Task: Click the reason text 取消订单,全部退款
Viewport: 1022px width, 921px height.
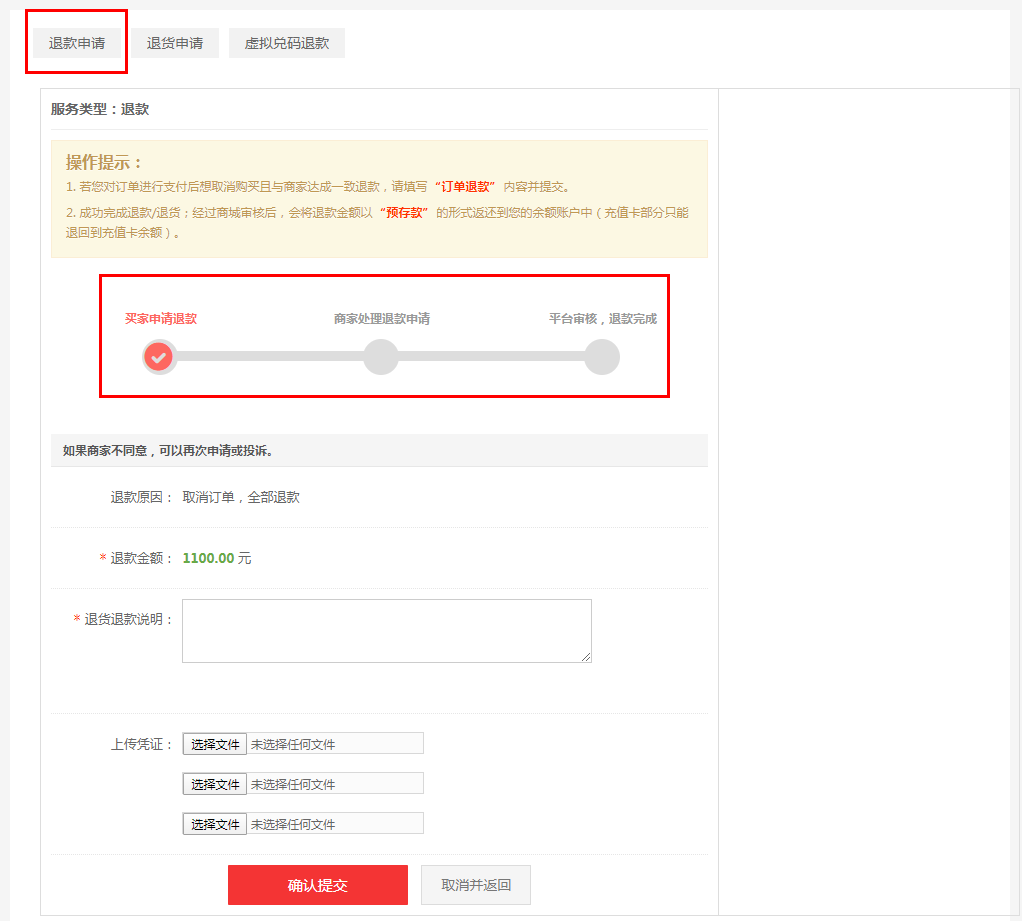Action: point(241,497)
